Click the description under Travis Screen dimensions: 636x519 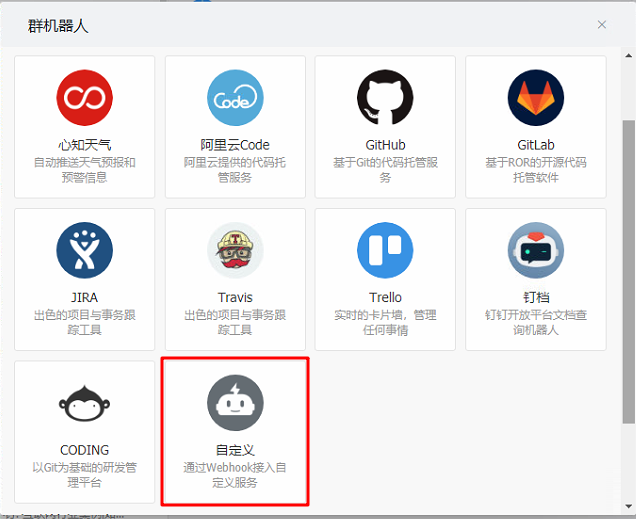click(235, 322)
